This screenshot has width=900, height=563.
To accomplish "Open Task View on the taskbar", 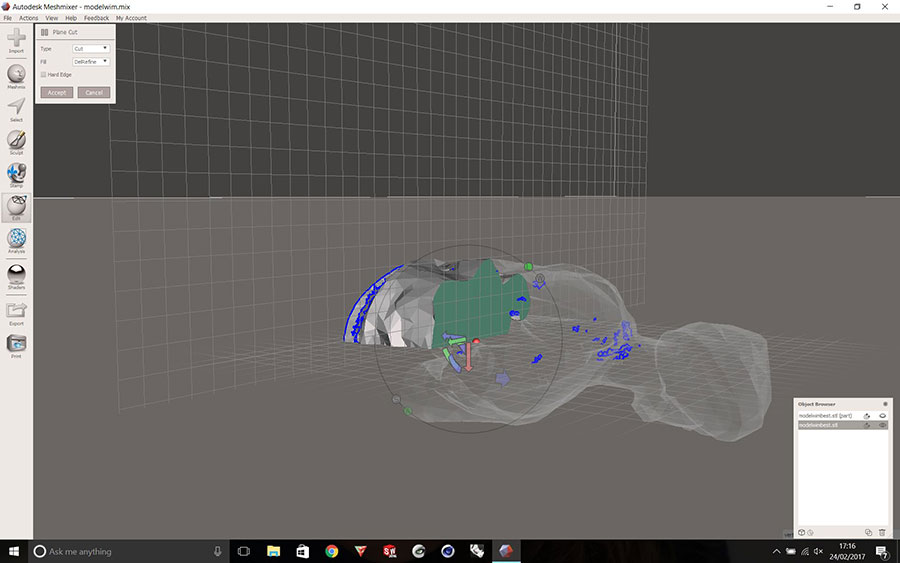I will (243, 552).
